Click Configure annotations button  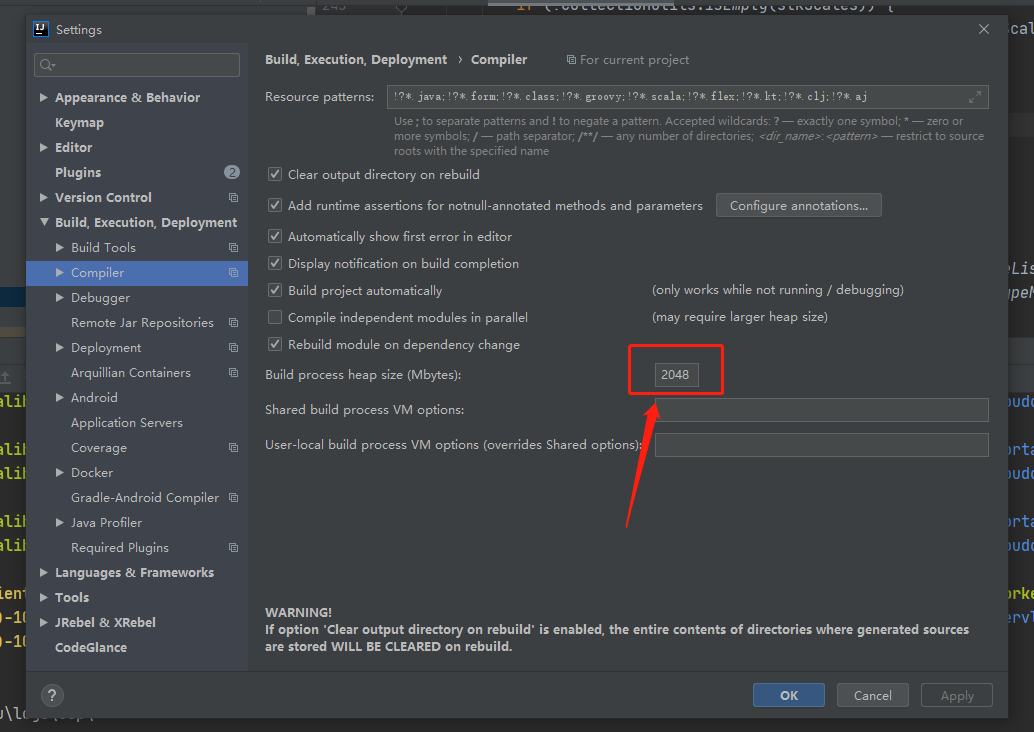(799, 205)
